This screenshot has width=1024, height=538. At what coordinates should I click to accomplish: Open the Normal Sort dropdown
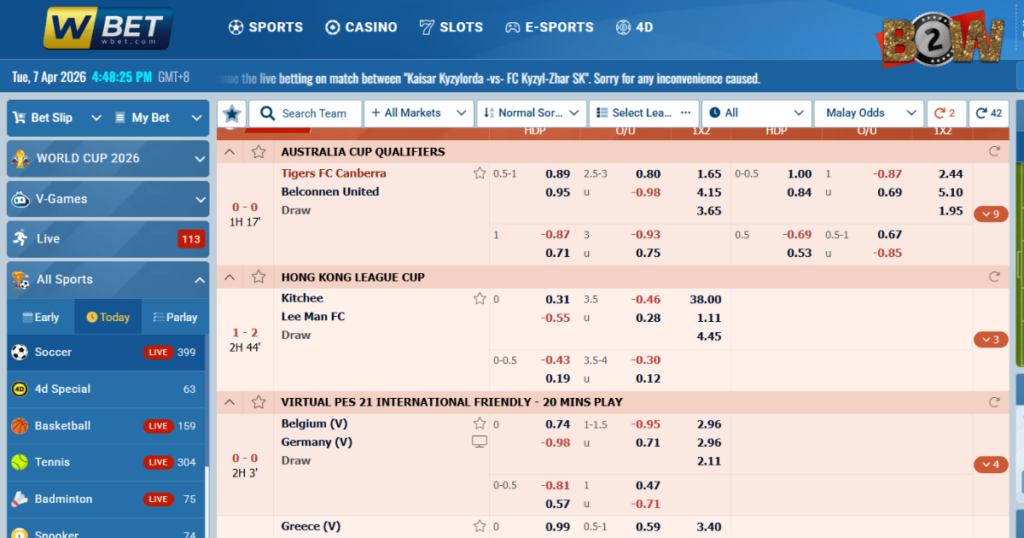point(531,113)
